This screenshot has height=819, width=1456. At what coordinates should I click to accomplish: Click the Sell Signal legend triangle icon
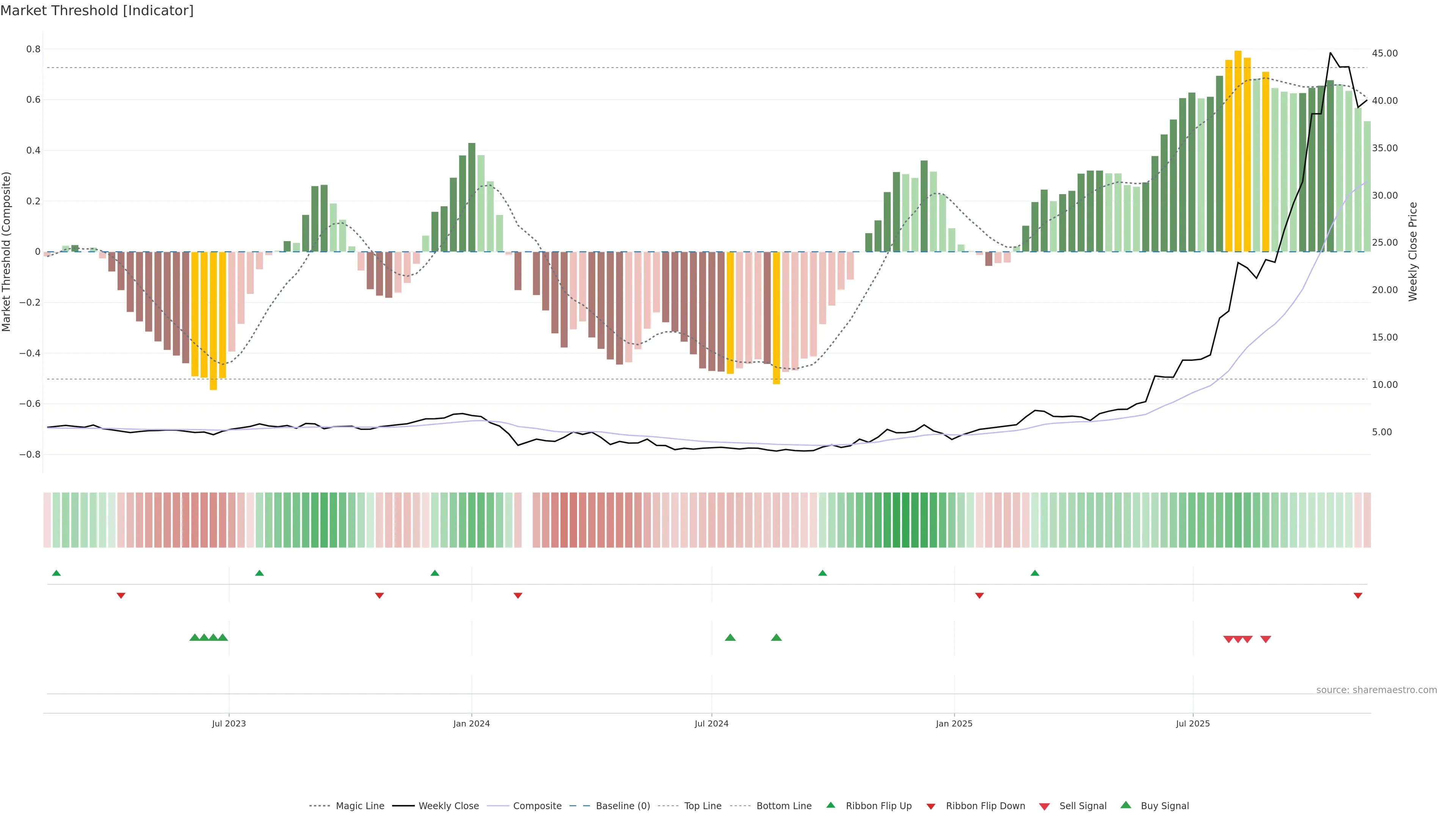1045,806
